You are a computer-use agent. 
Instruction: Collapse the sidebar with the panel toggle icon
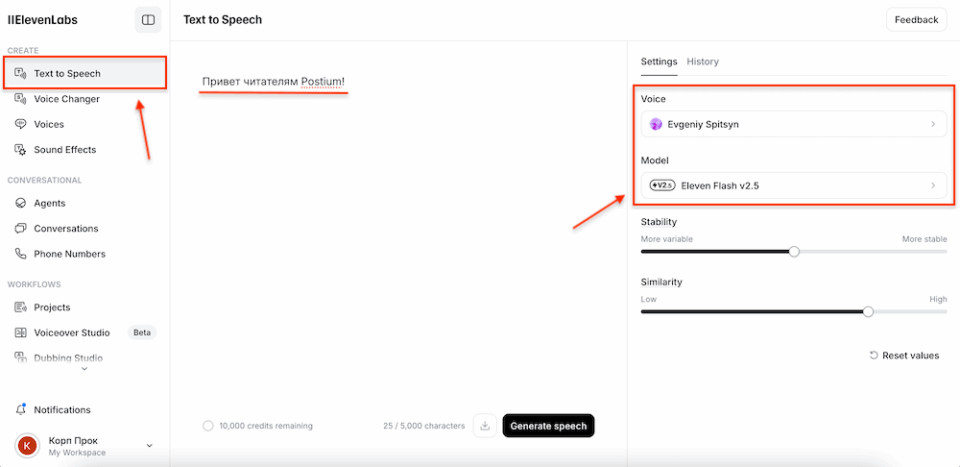(x=148, y=20)
